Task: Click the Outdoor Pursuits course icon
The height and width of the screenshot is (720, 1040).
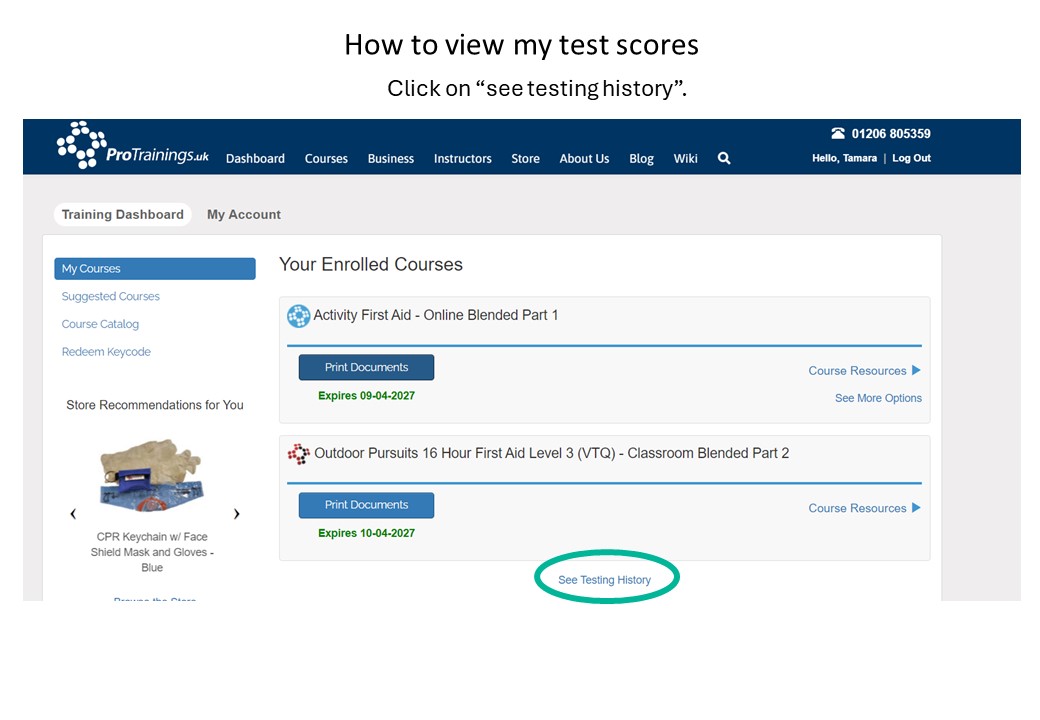Action: 298,454
